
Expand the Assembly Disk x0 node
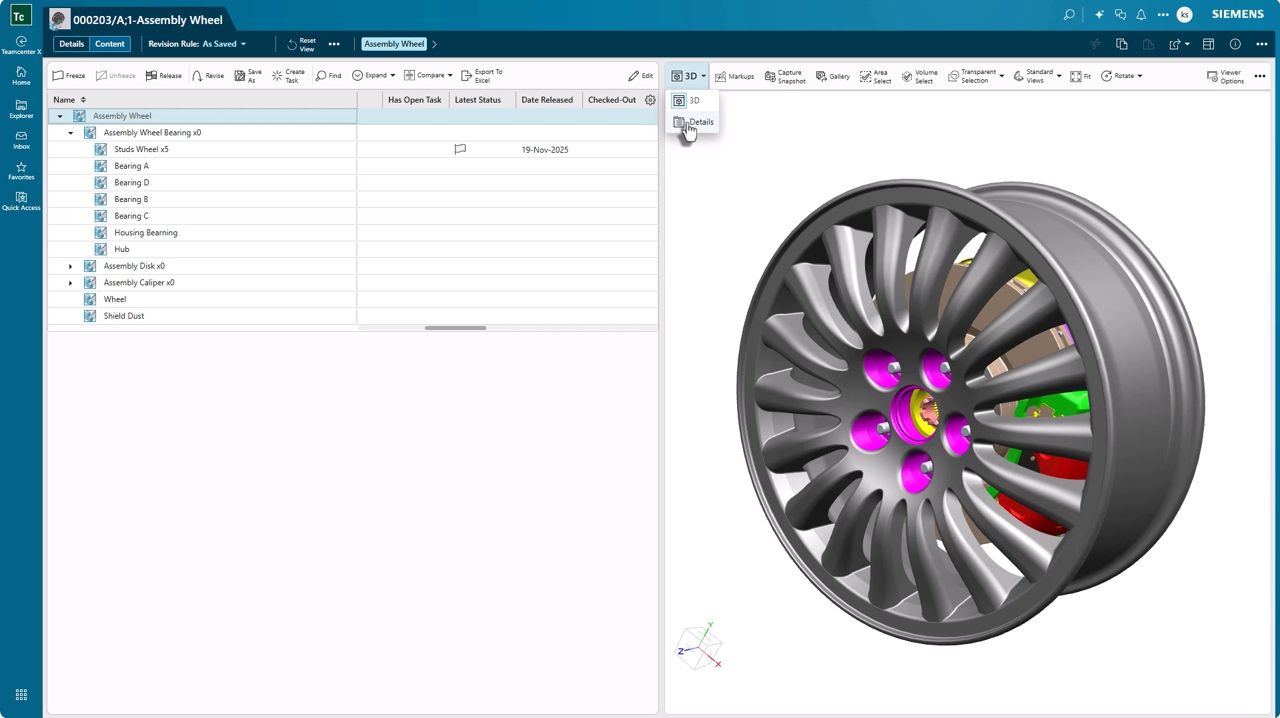click(x=70, y=266)
